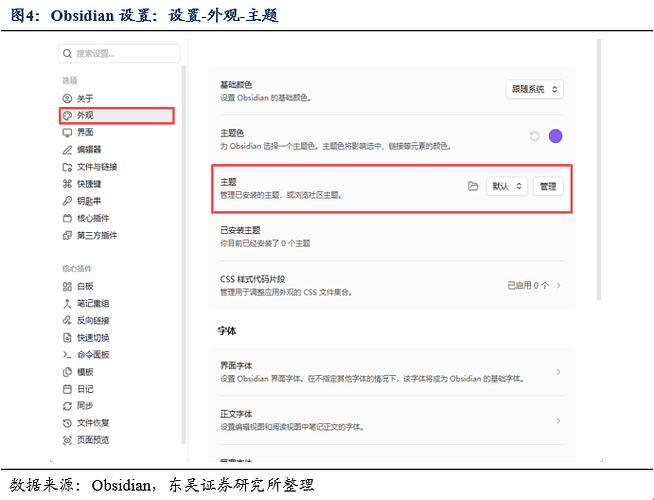The image size is (654, 500).
Task: Select the 编辑器 pencil icon
Action: 67,150
